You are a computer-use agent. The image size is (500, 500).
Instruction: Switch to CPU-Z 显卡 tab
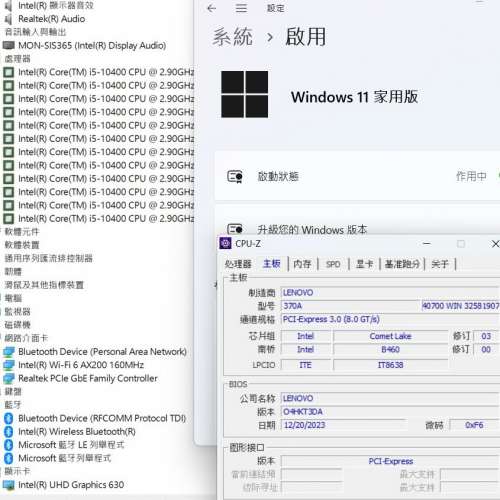click(364, 264)
